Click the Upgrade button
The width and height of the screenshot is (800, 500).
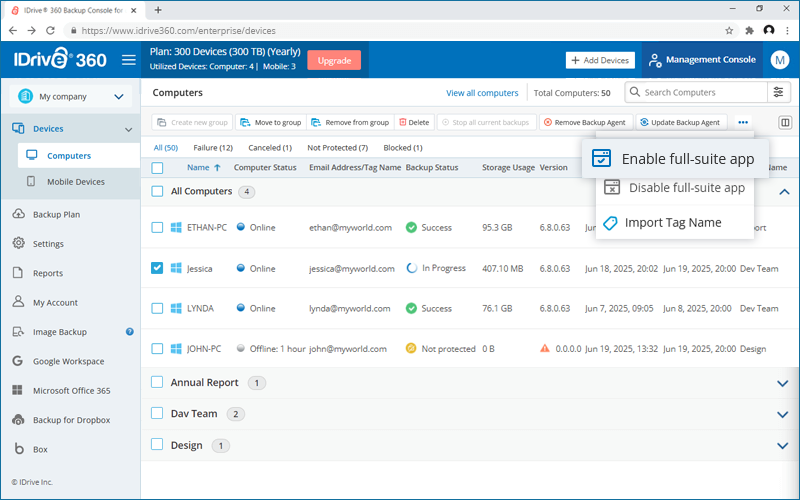point(334,60)
